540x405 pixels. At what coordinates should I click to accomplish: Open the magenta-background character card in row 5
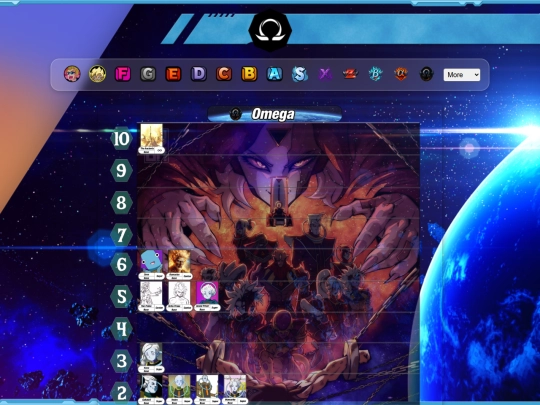(x=207, y=296)
